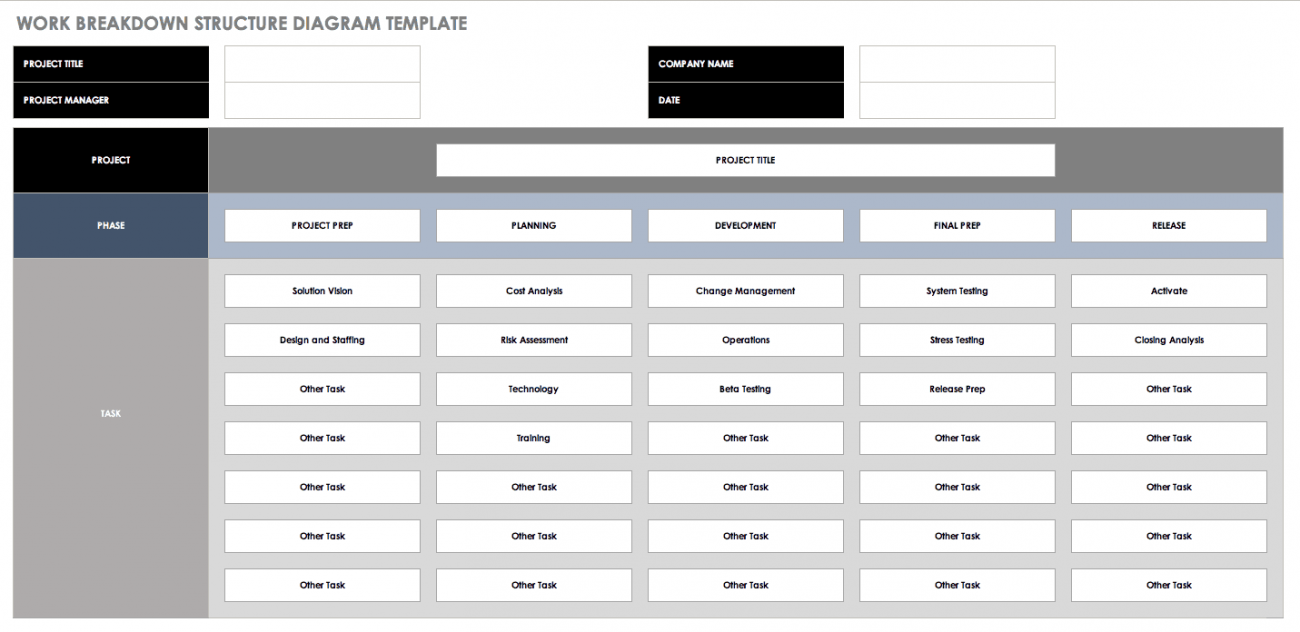The height and width of the screenshot is (632, 1300).
Task: Click the Cost Analysis task cell
Action: [533, 291]
